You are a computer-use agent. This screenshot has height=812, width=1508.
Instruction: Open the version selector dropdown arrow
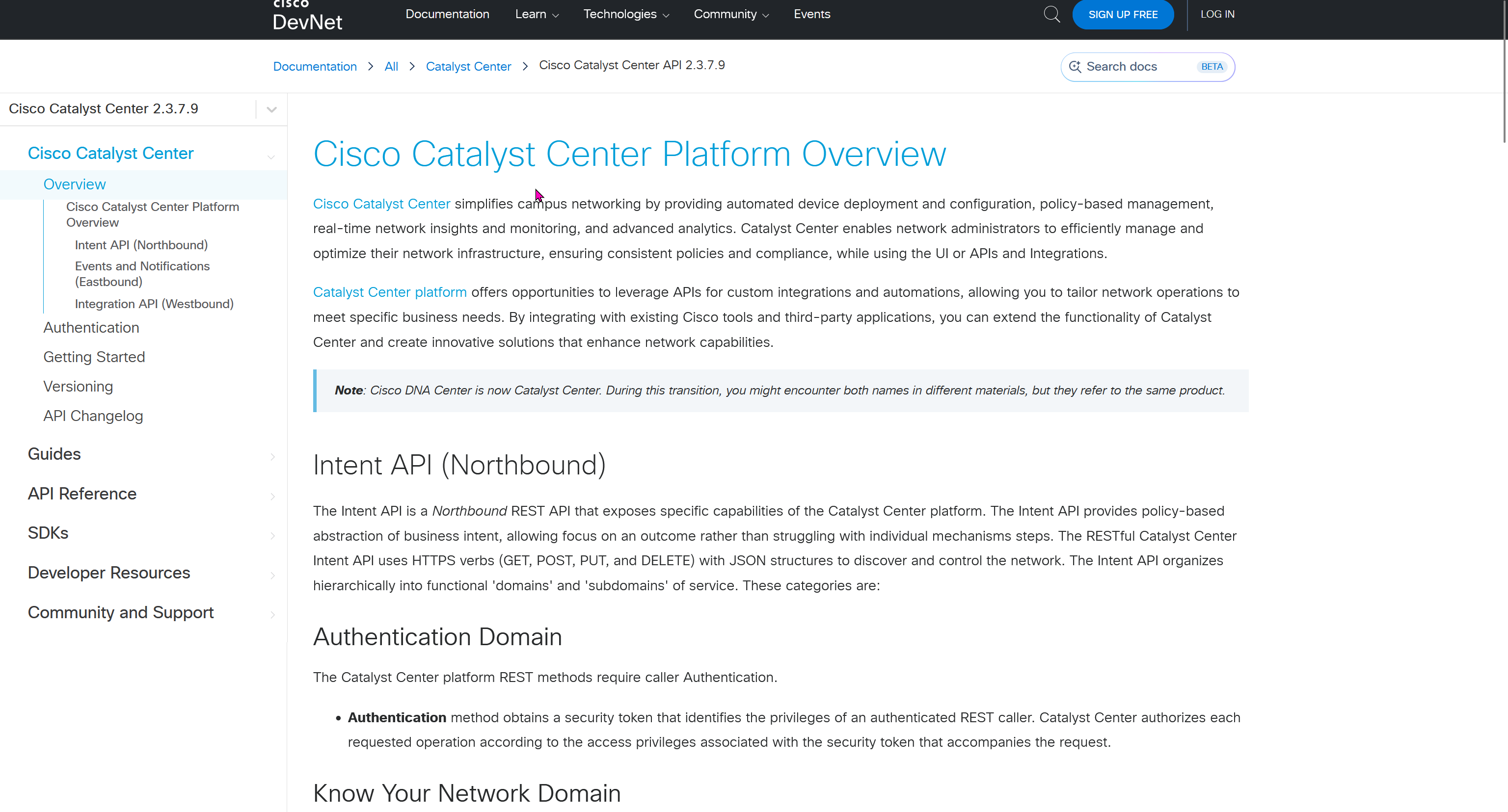coord(271,109)
